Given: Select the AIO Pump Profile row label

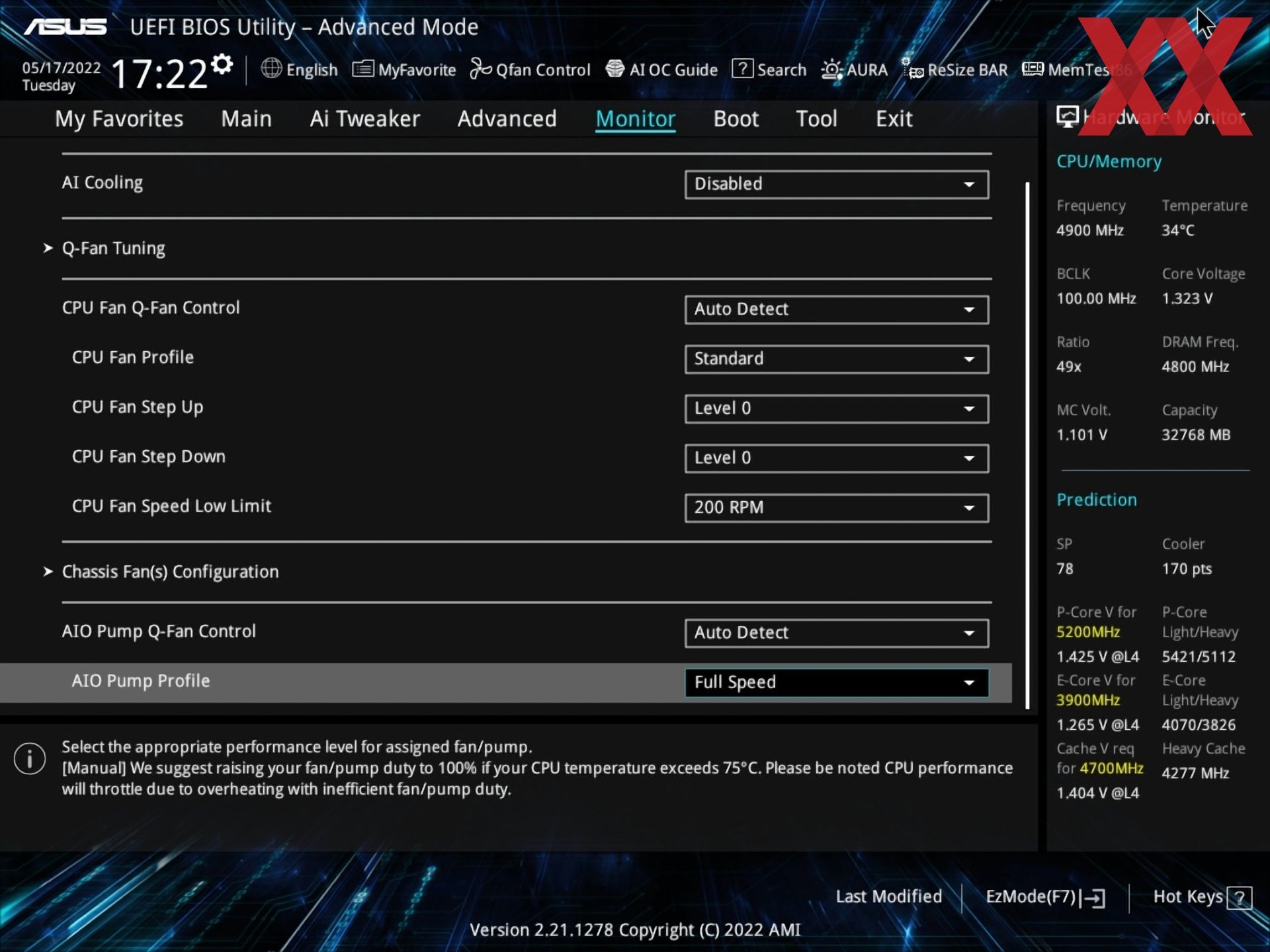Looking at the screenshot, I should point(140,681).
